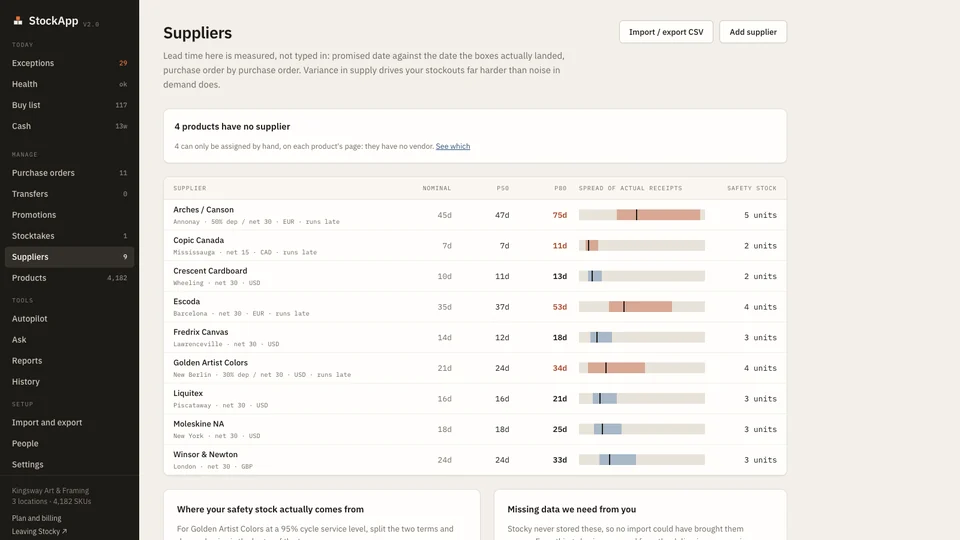The height and width of the screenshot is (540, 960).
Task: Click the P50 column header
Action: point(503,188)
